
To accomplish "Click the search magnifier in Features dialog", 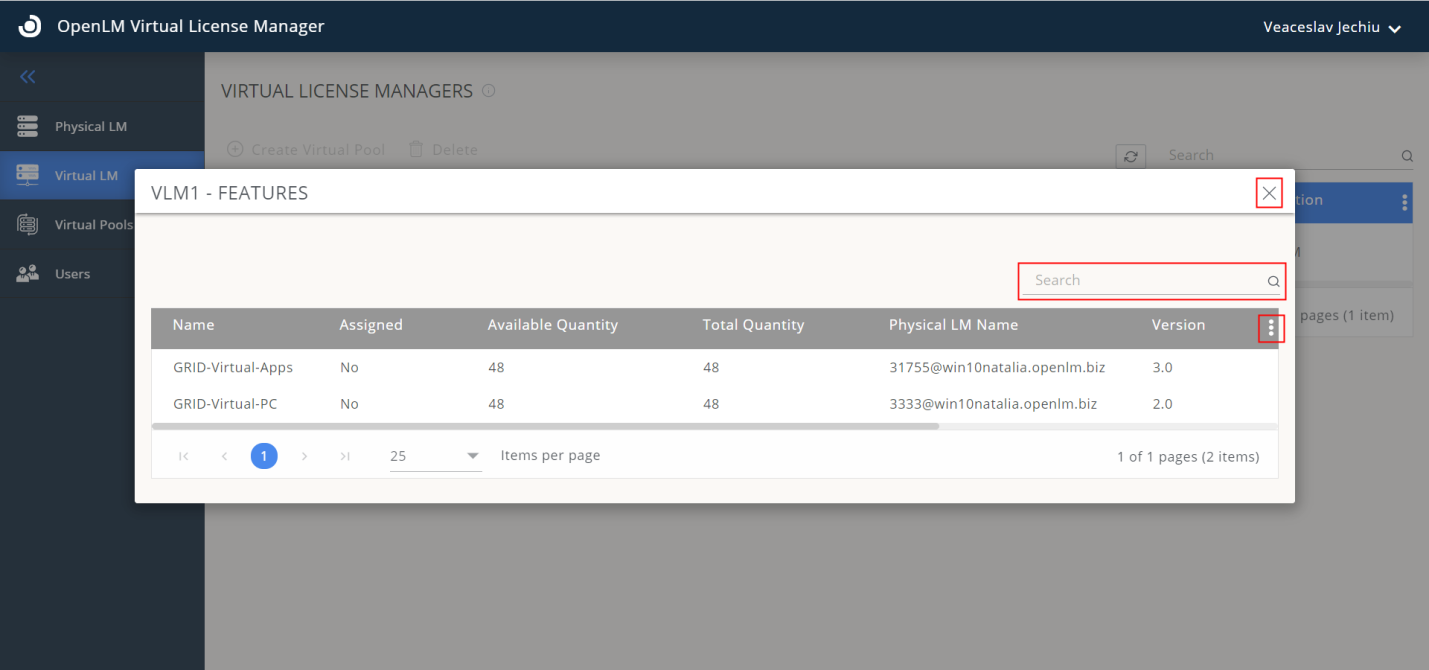I will pyautogui.click(x=1273, y=281).
